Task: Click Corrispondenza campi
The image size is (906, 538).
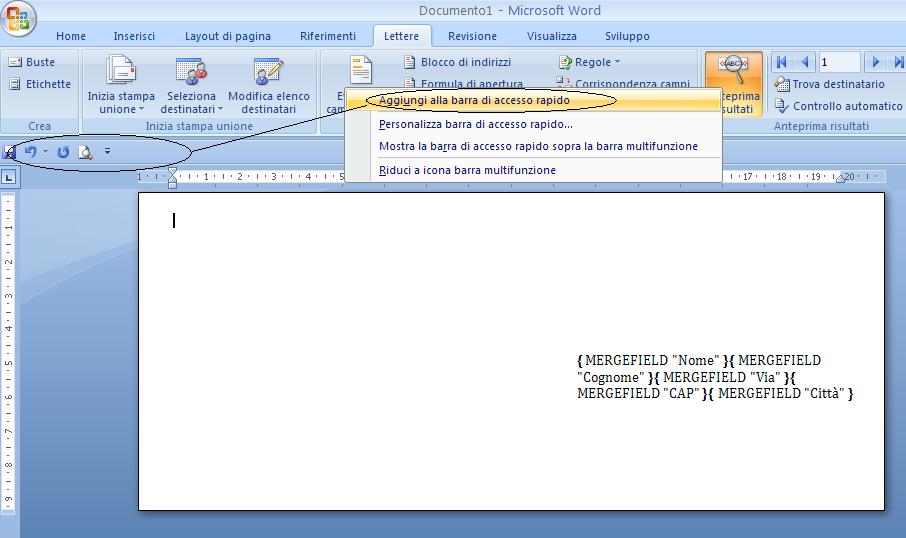Action: tap(623, 83)
